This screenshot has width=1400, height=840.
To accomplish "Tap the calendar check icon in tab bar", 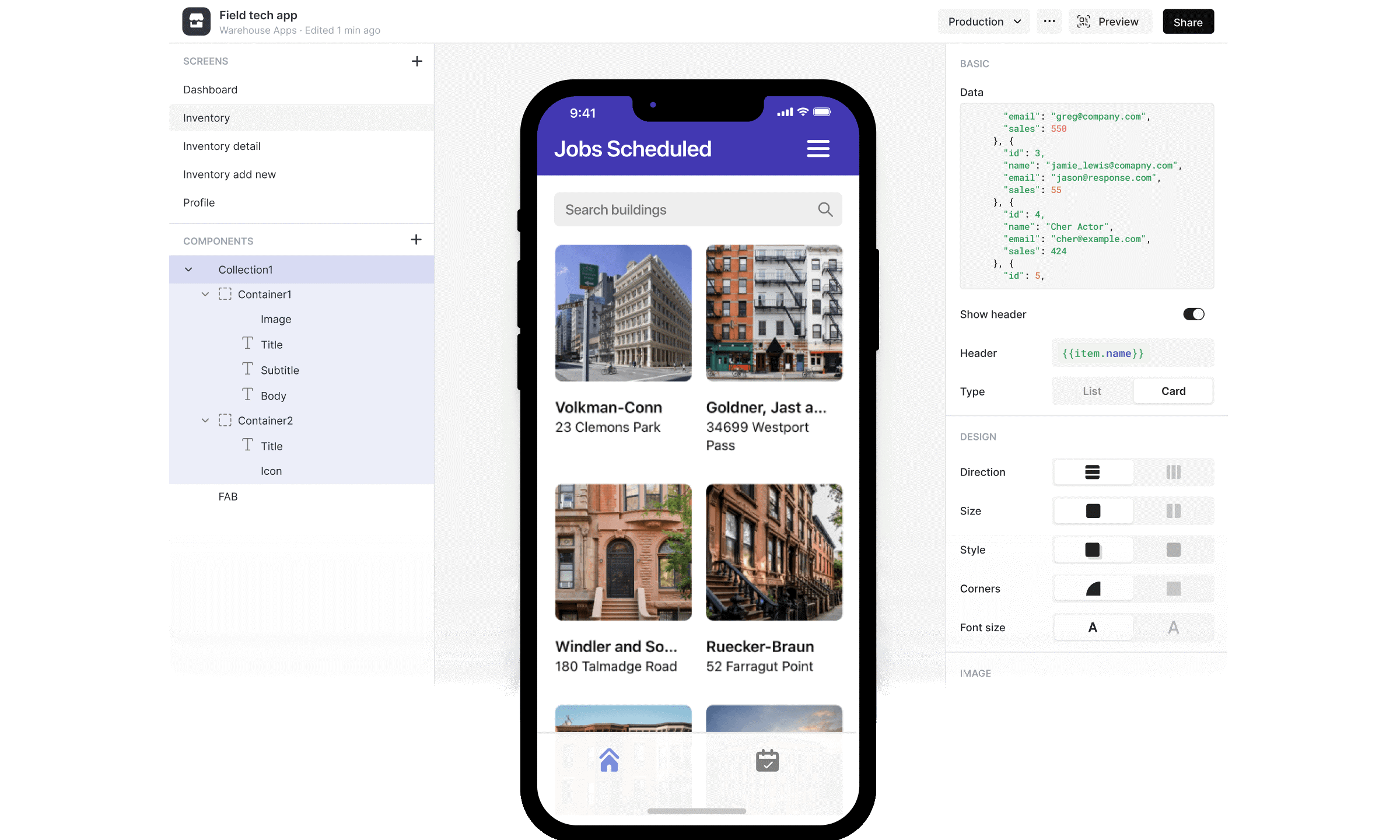I will (x=767, y=761).
